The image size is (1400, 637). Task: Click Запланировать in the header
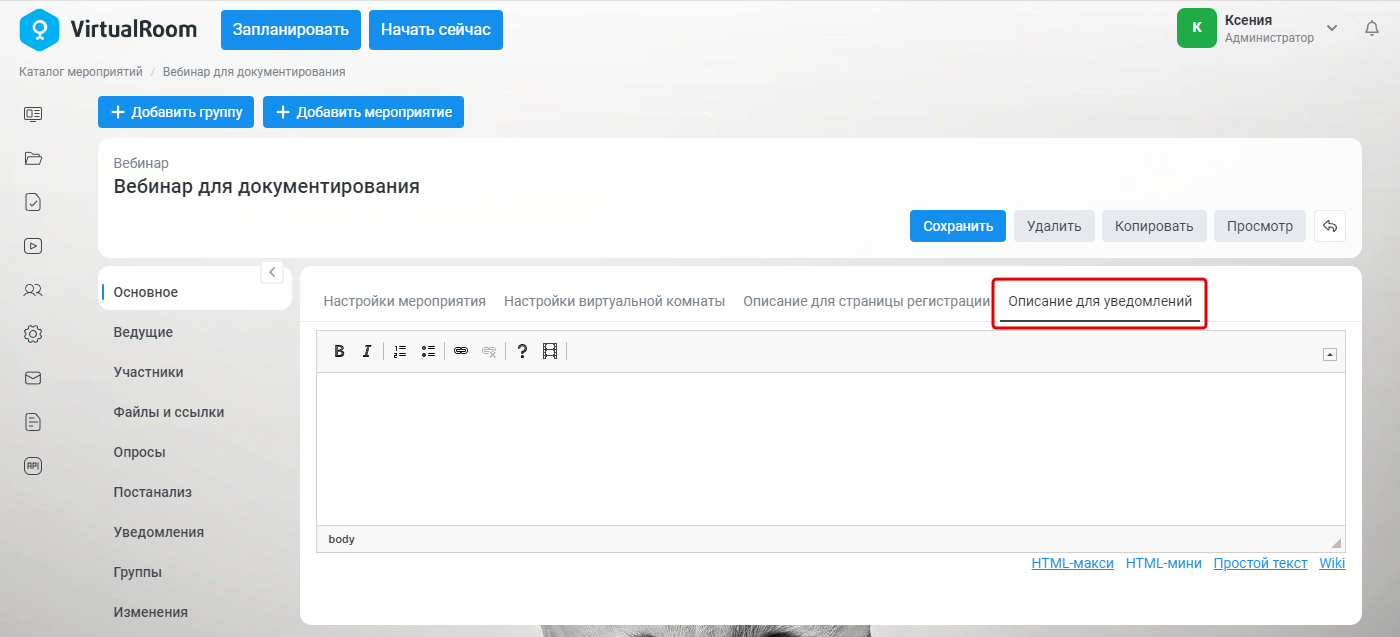coord(291,30)
